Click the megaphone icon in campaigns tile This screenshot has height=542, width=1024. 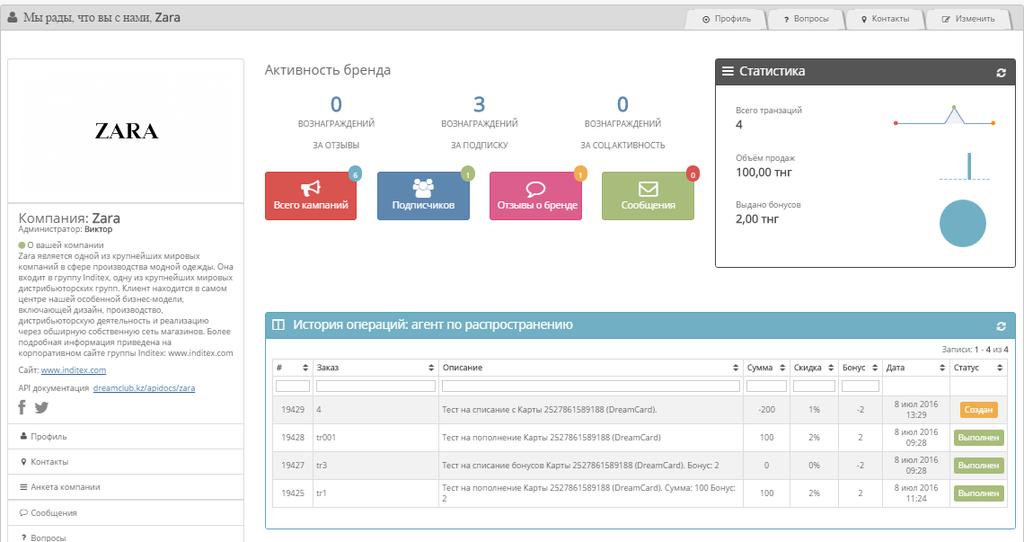[311, 188]
